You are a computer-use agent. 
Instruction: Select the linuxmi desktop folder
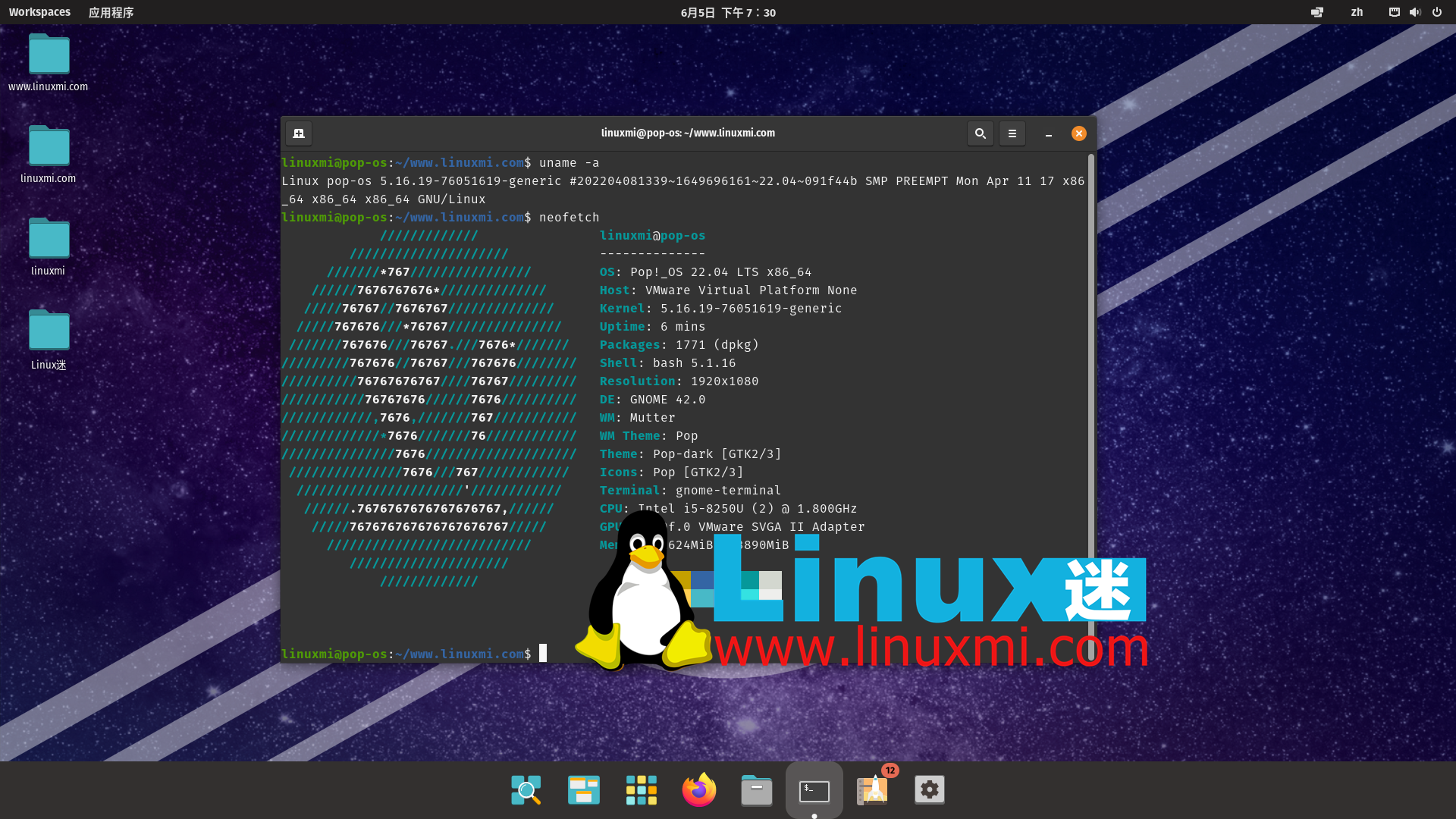pyautogui.click(x=49, y=246)
